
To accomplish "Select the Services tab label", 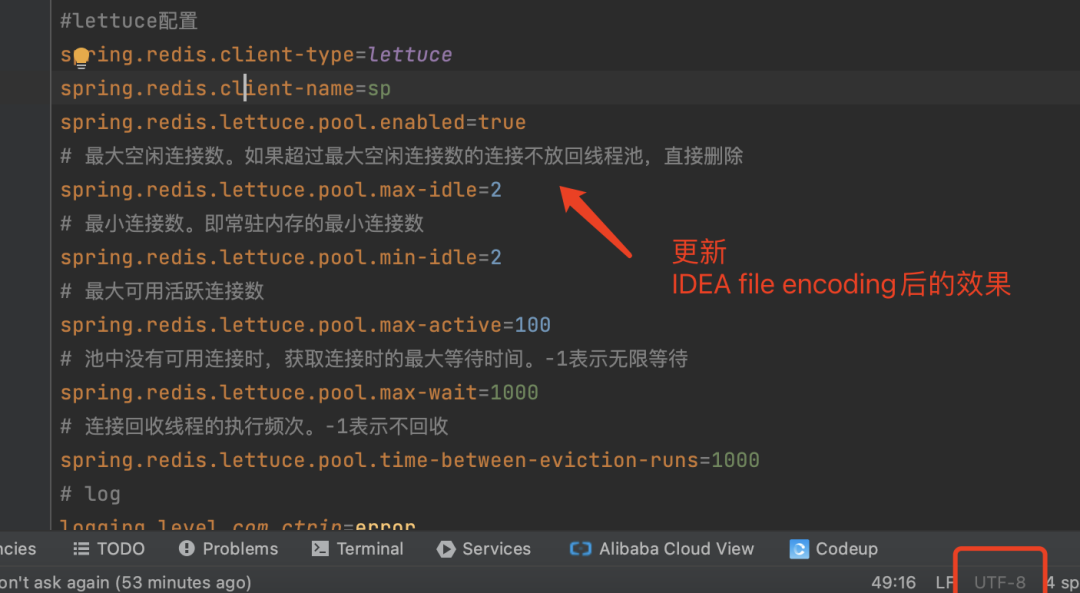I will coord(497,549).
